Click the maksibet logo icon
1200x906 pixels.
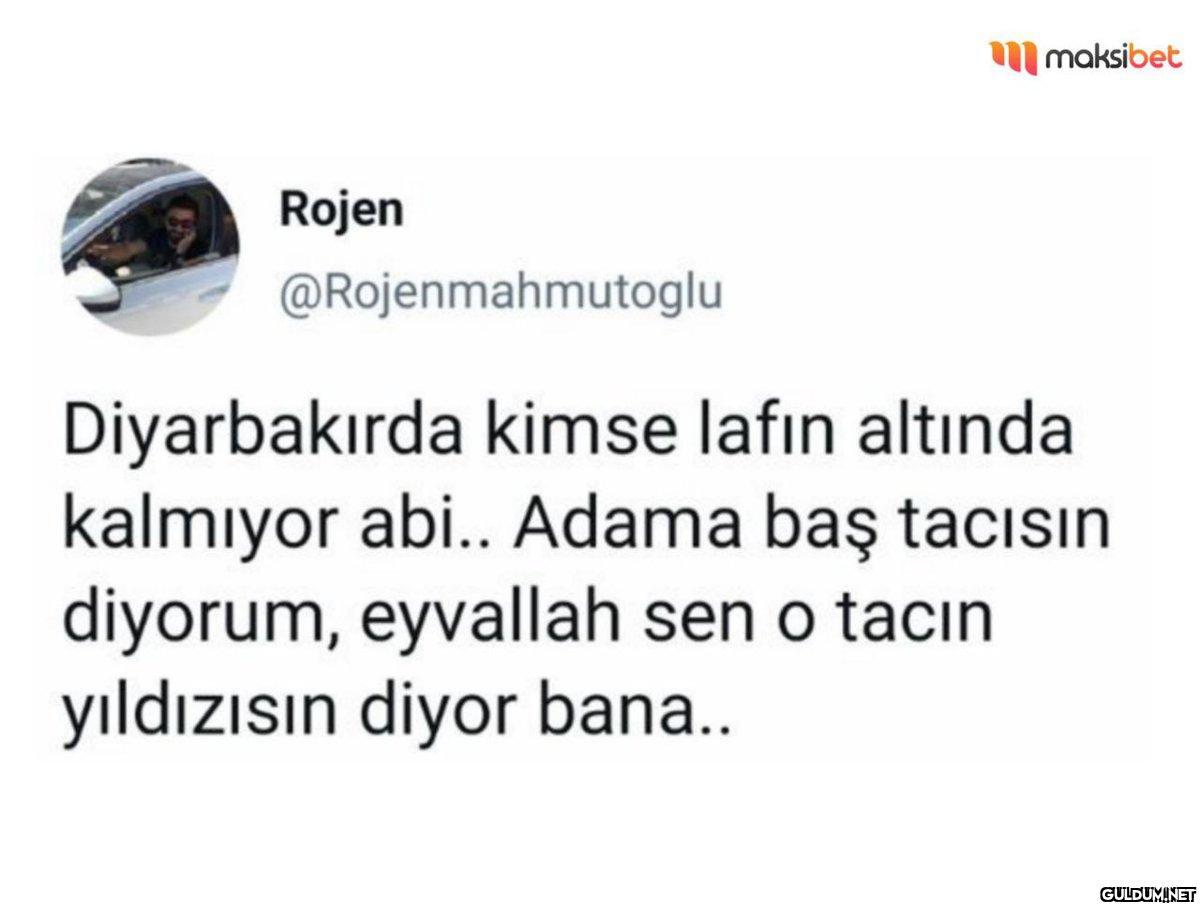[1014, 56]
